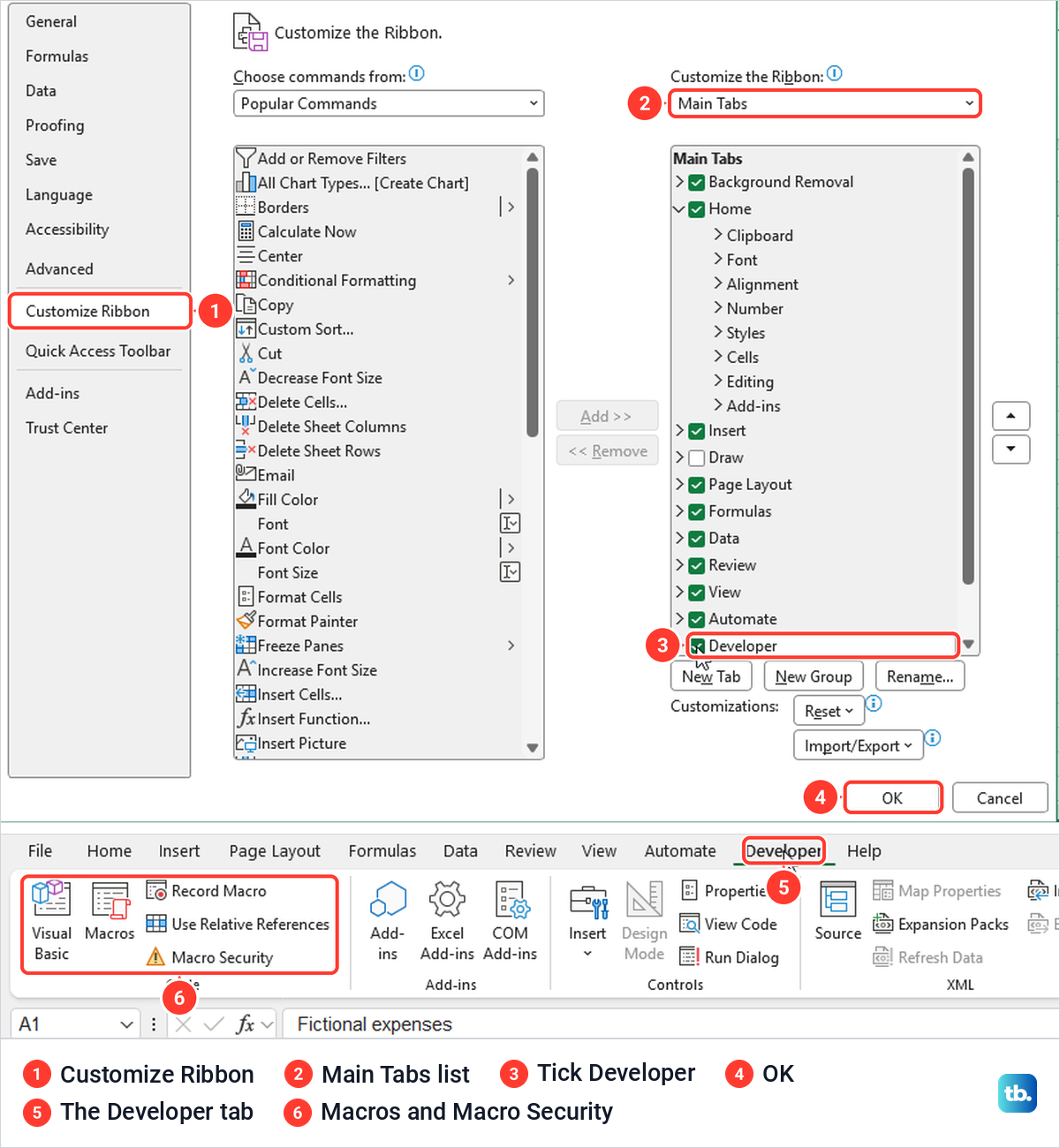Expand the Insert tab node
Screen dimensions: 1060x1148
point(679,431)
